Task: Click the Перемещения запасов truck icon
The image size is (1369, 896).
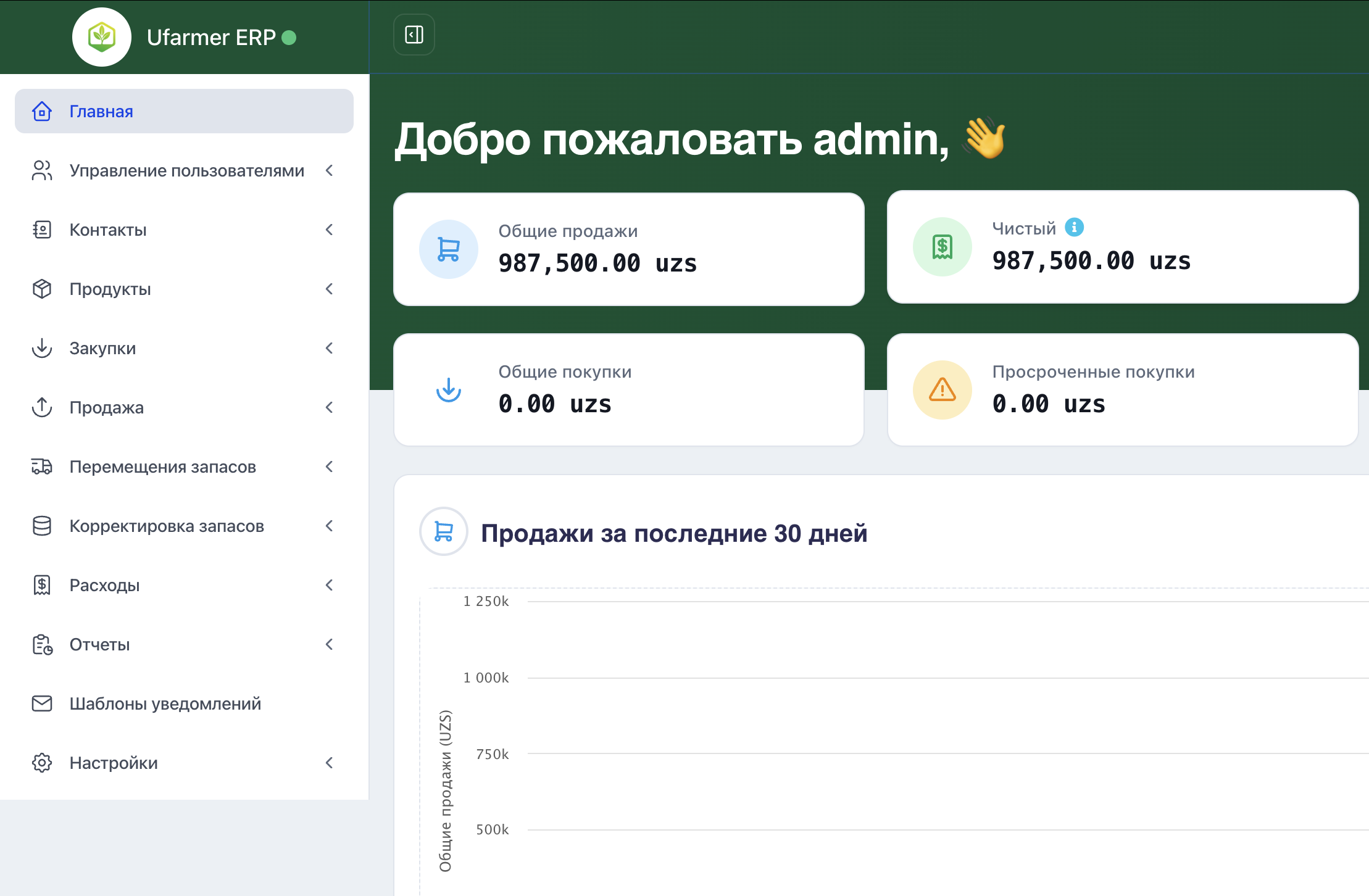Action: pyautogui.click(x=42, y=467)
